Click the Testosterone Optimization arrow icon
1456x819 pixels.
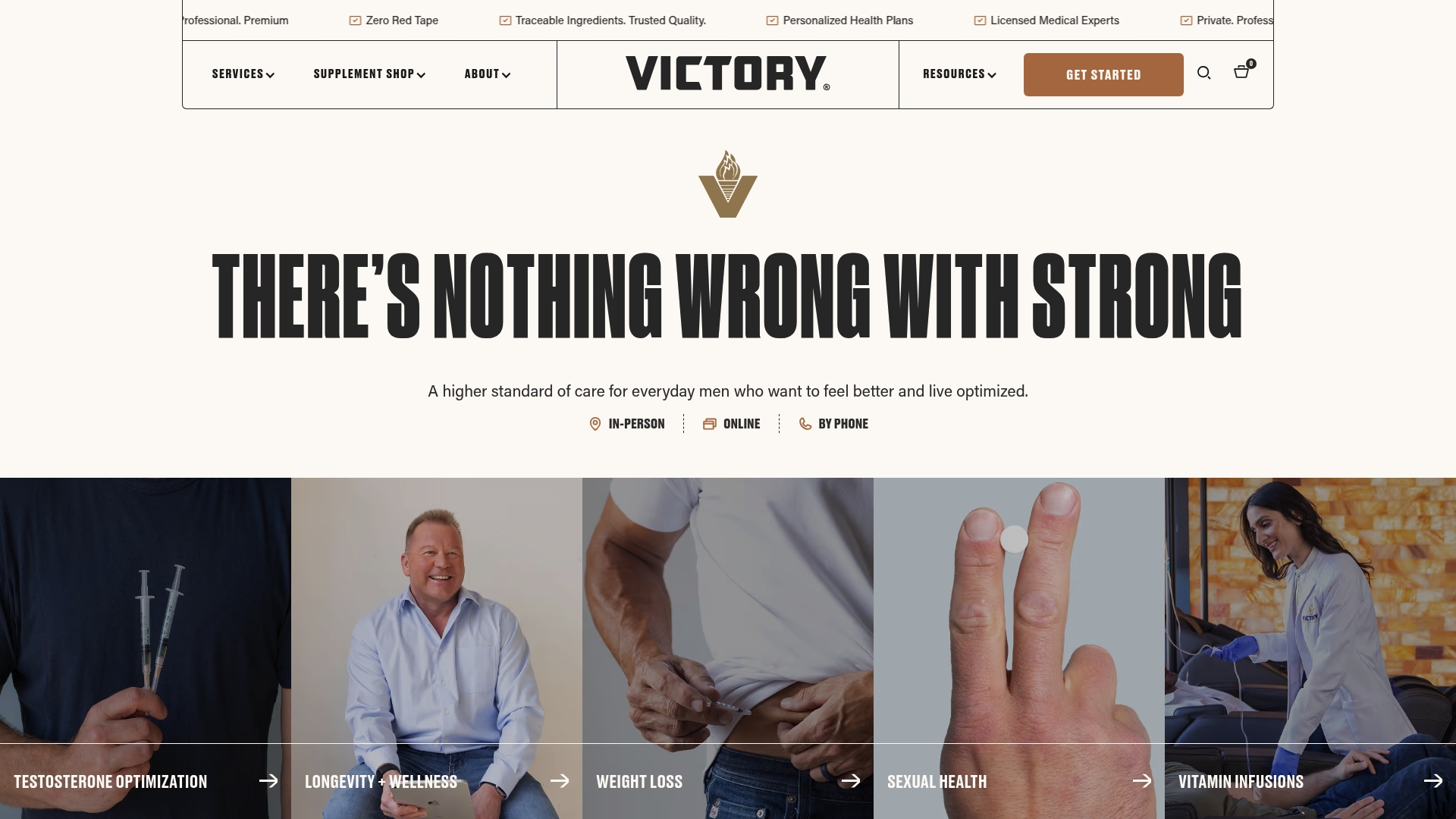pyautogui.click(x=268, y=781)
